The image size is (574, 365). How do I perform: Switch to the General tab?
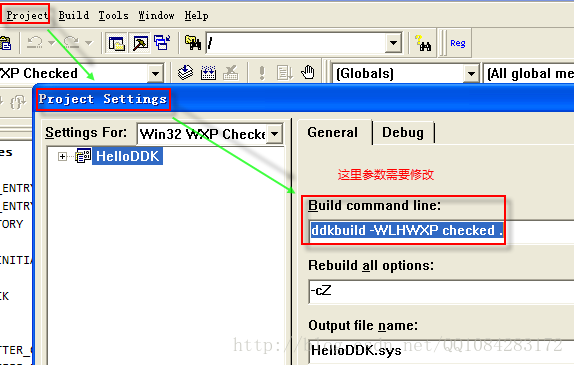point(332,132)
